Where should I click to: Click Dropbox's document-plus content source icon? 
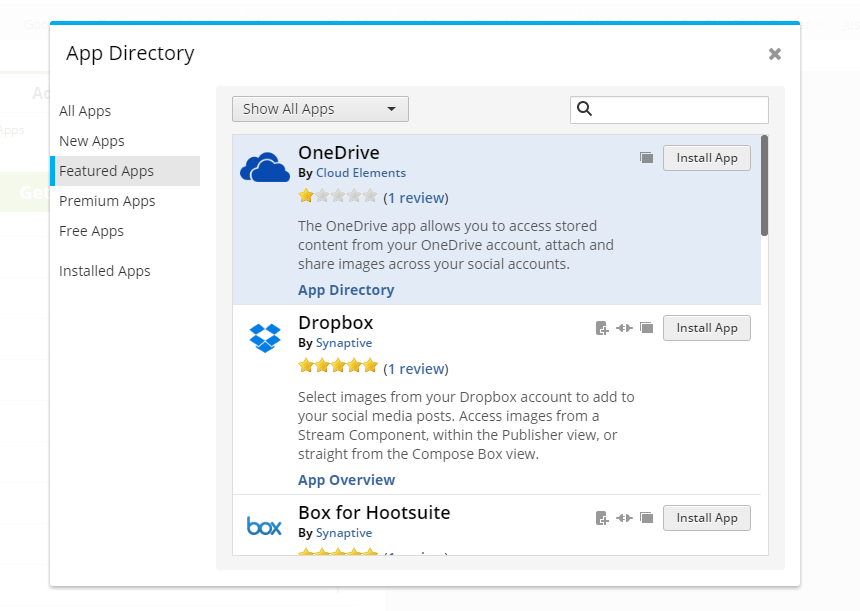click(602, 328)
